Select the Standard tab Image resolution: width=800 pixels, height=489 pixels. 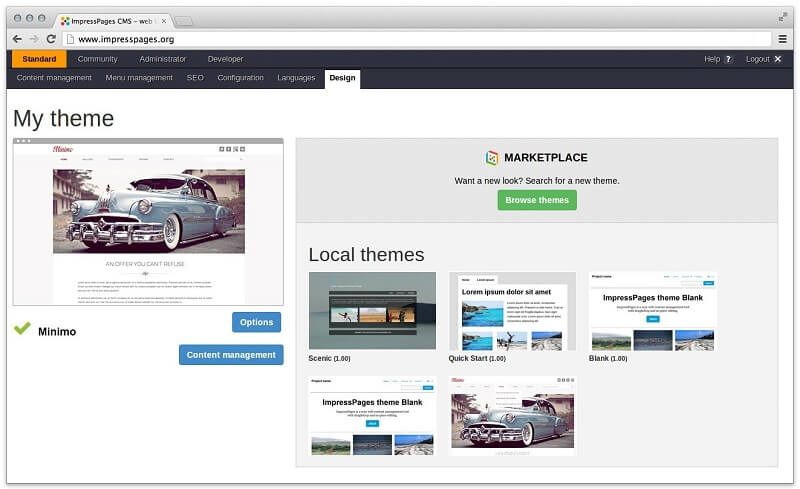pos(39,59)
